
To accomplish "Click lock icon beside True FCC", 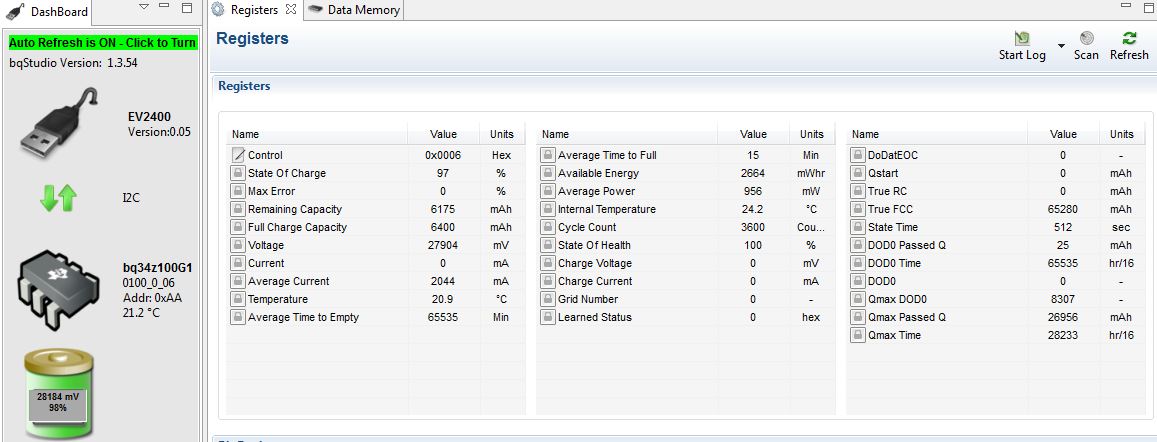I will (x=858, y=209).
